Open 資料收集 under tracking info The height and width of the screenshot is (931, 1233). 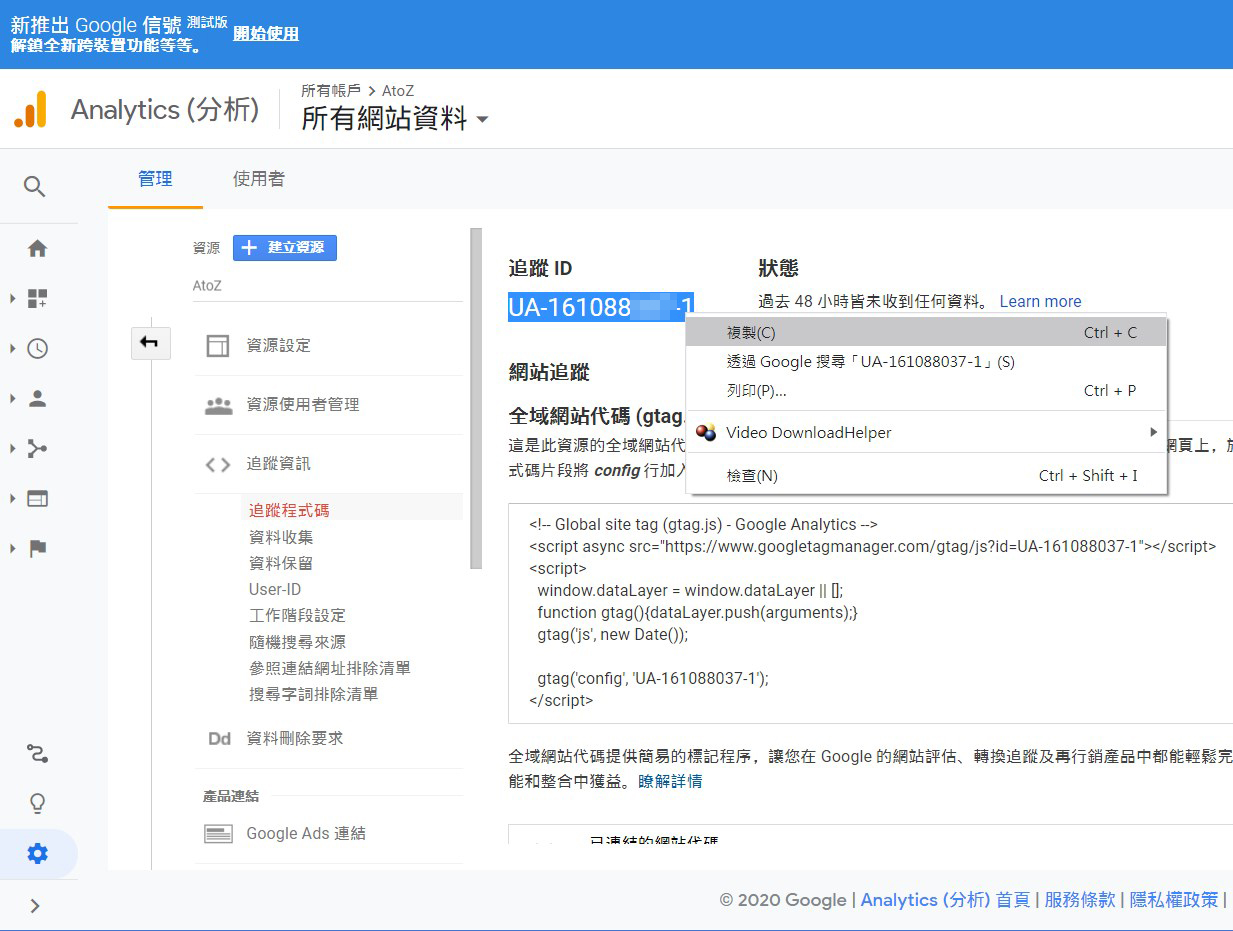281,537
